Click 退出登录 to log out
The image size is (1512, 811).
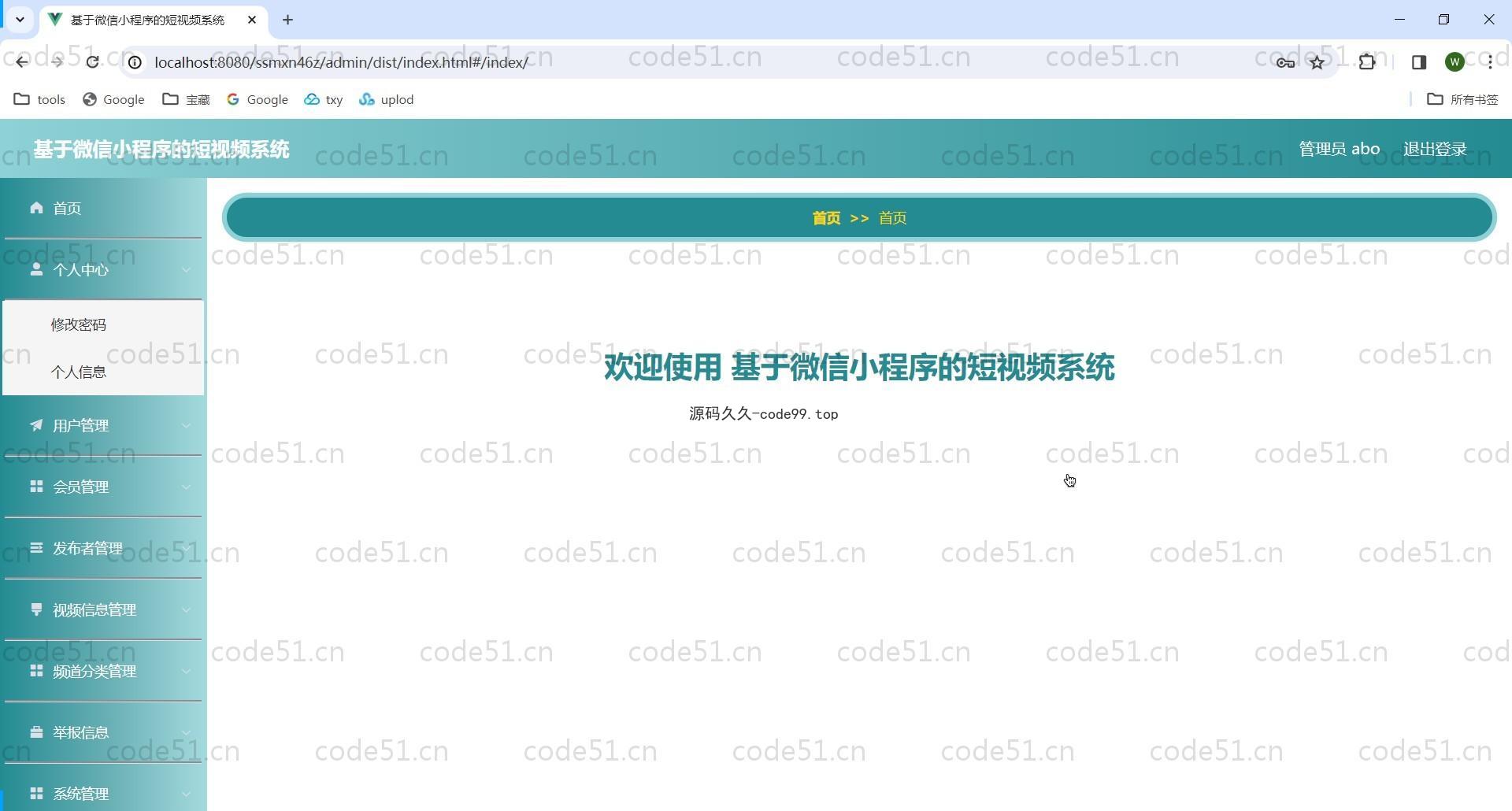click(1435, 149)
